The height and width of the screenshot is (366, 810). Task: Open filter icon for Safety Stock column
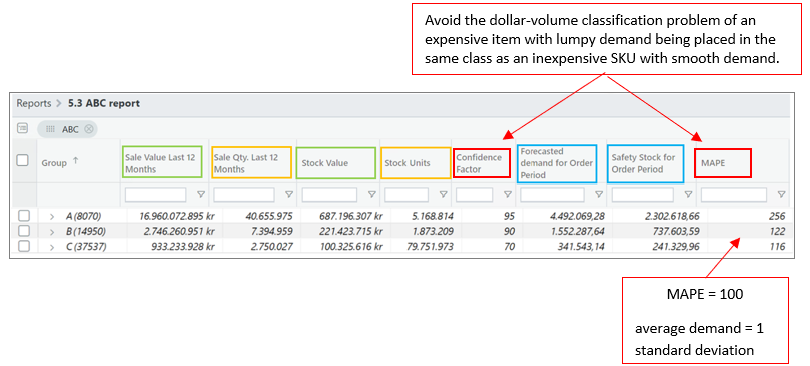[688, 195]
